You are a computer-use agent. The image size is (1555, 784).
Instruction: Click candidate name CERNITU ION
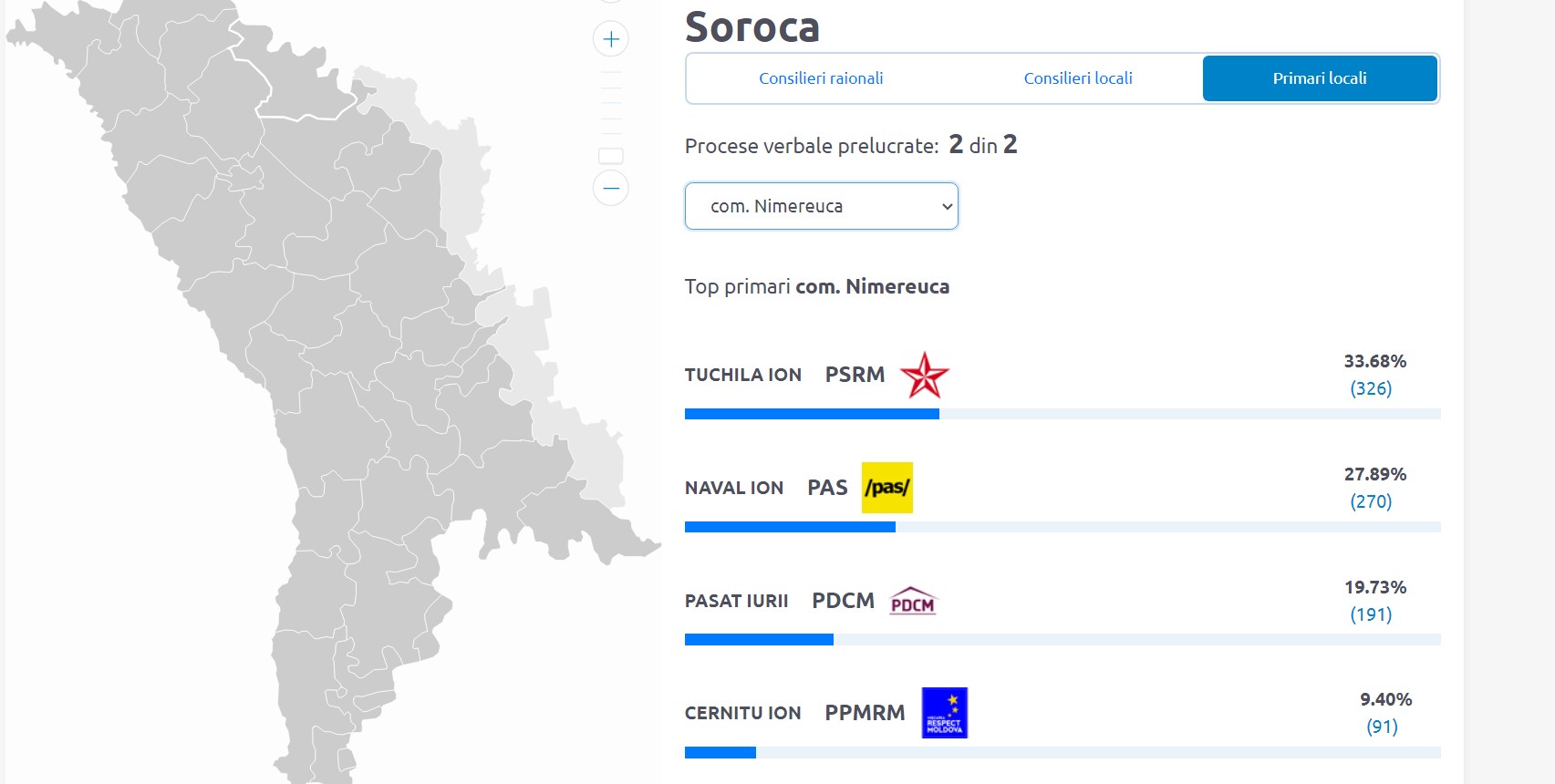(743, 714)
